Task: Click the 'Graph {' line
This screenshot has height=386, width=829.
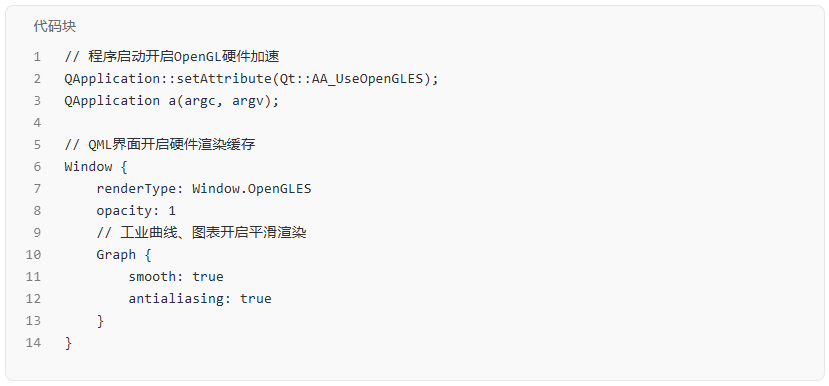Action: coord(124,255)
